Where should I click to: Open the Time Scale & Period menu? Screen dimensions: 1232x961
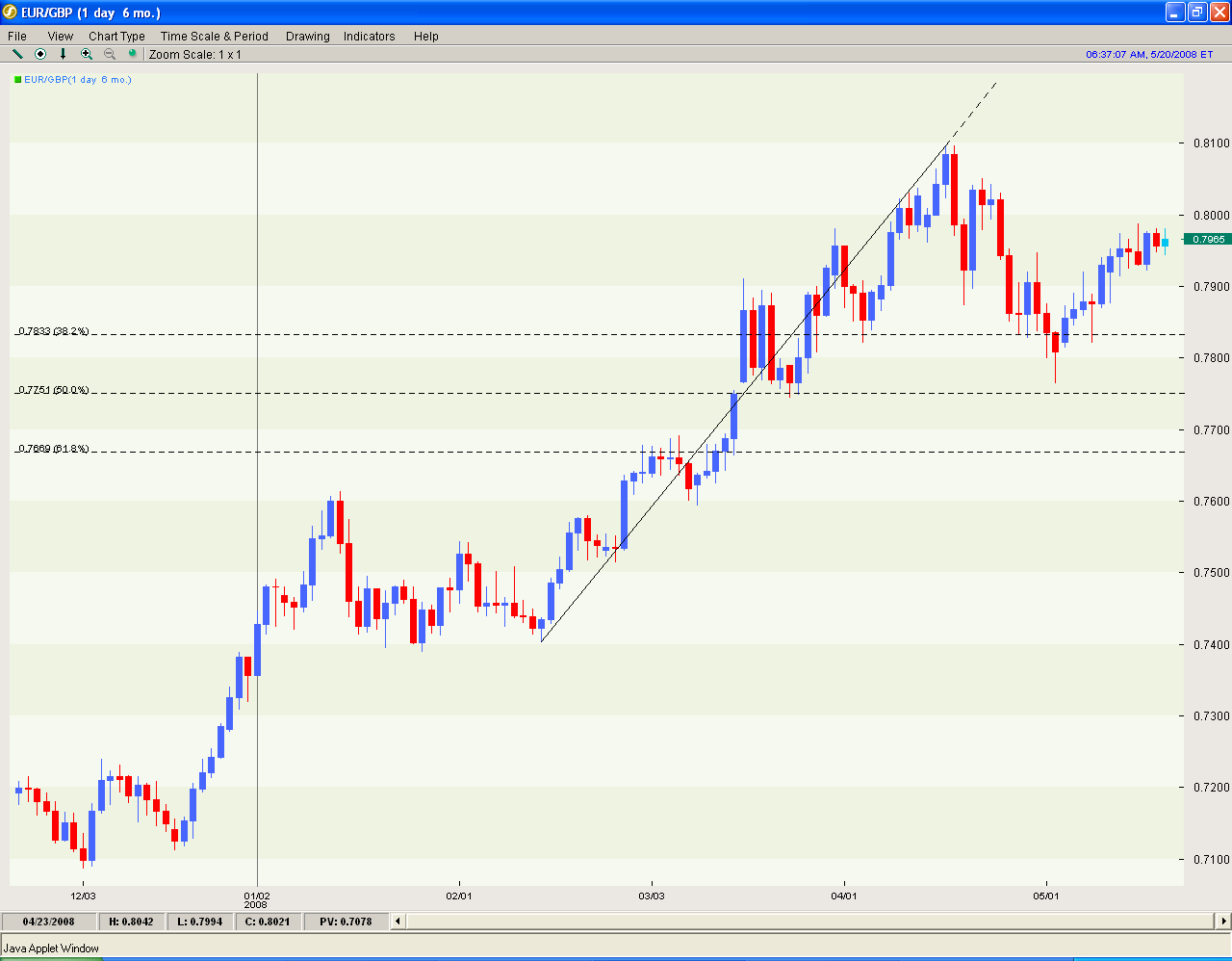[x=215, y=37]
